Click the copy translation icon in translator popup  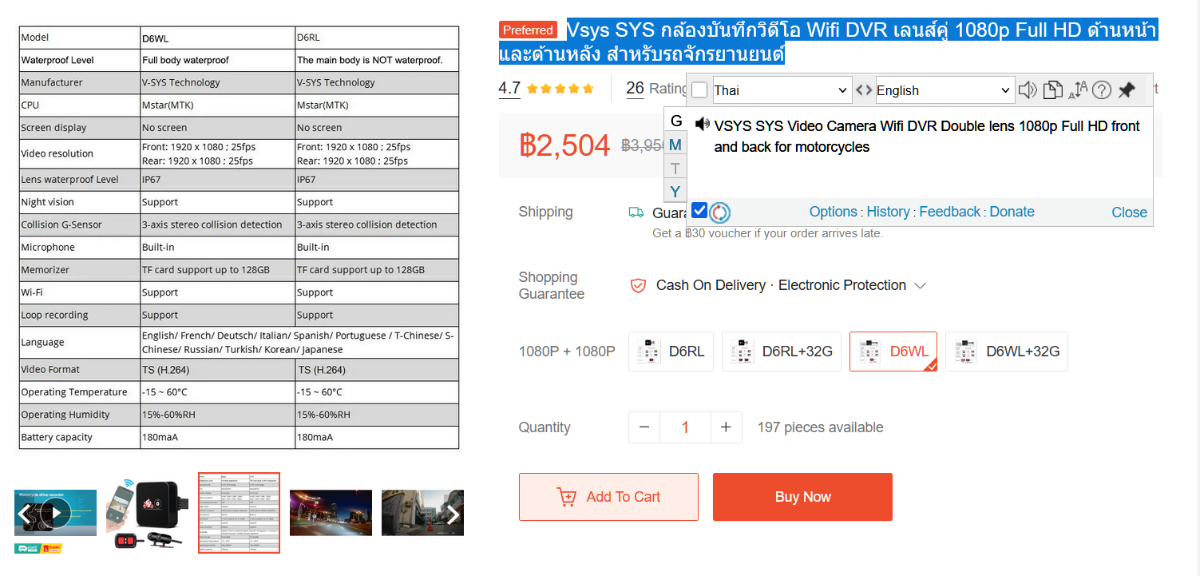[1052, 90]
